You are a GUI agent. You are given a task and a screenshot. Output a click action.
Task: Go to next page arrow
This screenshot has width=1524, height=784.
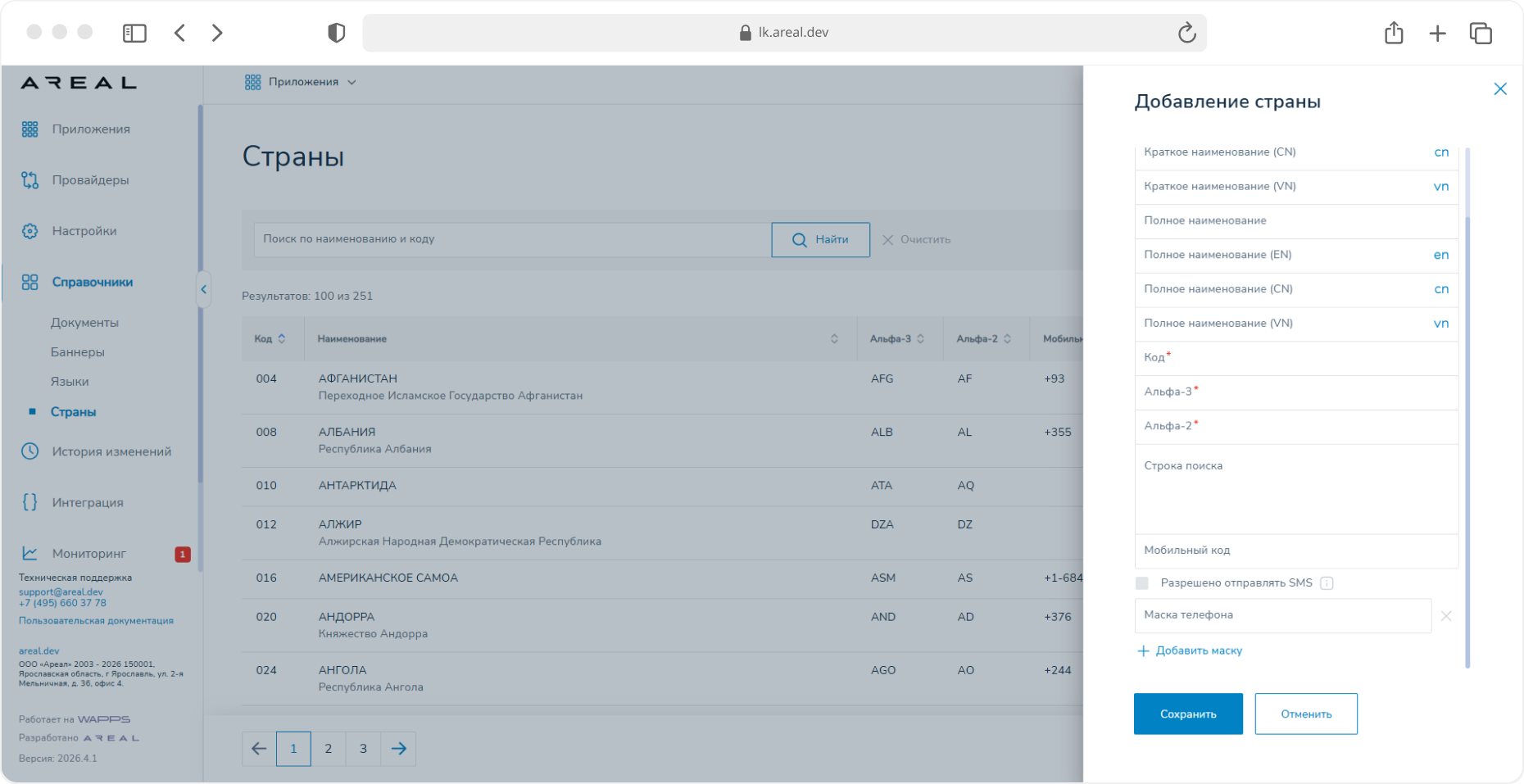399,749
